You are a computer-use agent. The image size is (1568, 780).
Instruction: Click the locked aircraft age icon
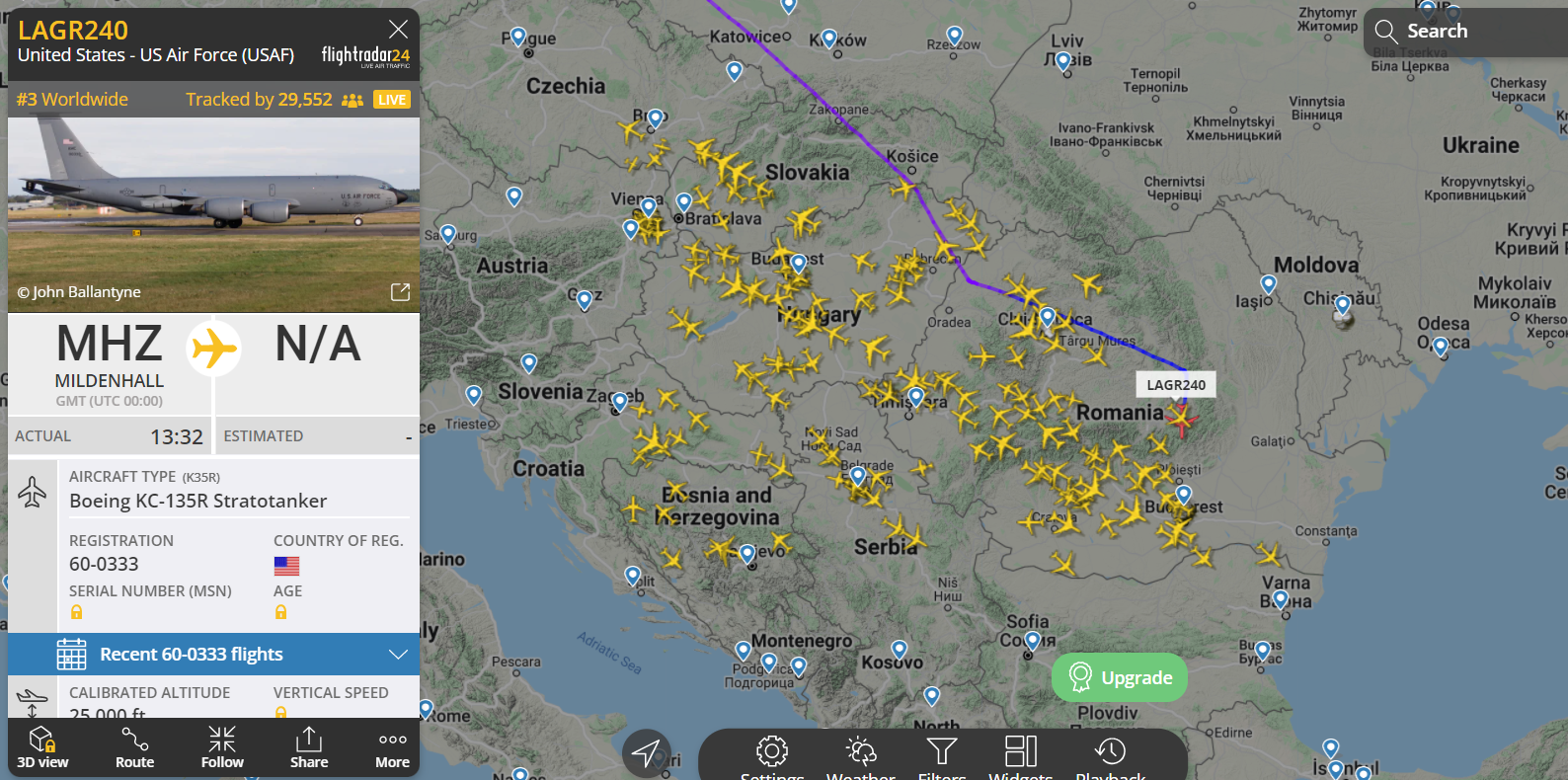tap(280, 612)
